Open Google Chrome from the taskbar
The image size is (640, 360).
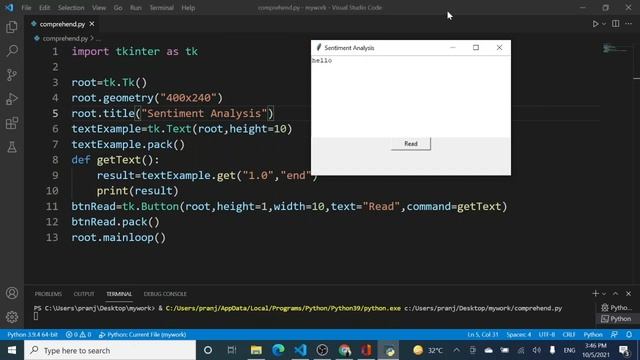344,350
